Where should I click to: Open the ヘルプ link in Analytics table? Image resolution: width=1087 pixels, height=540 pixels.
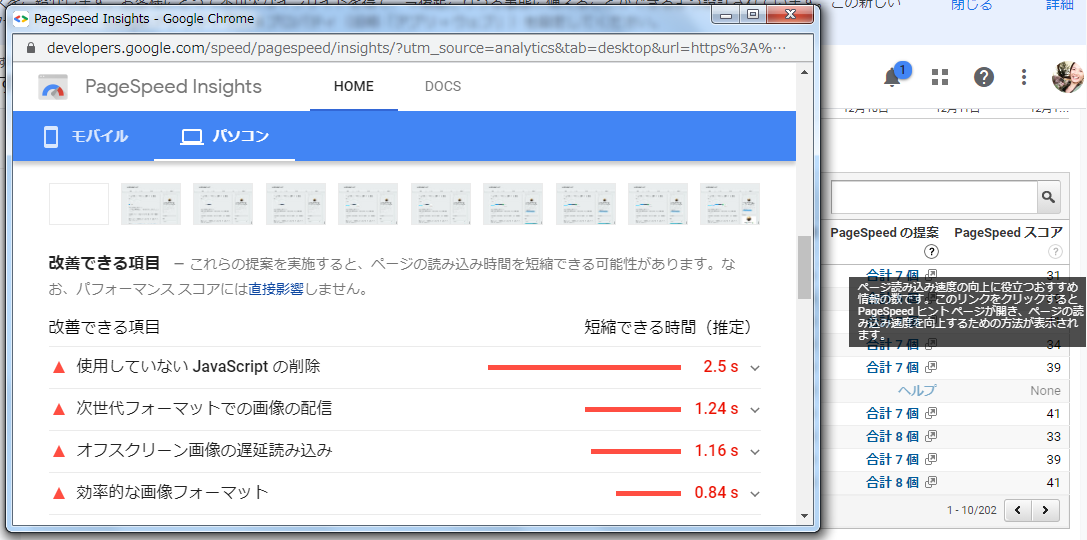tap(916, 390)
